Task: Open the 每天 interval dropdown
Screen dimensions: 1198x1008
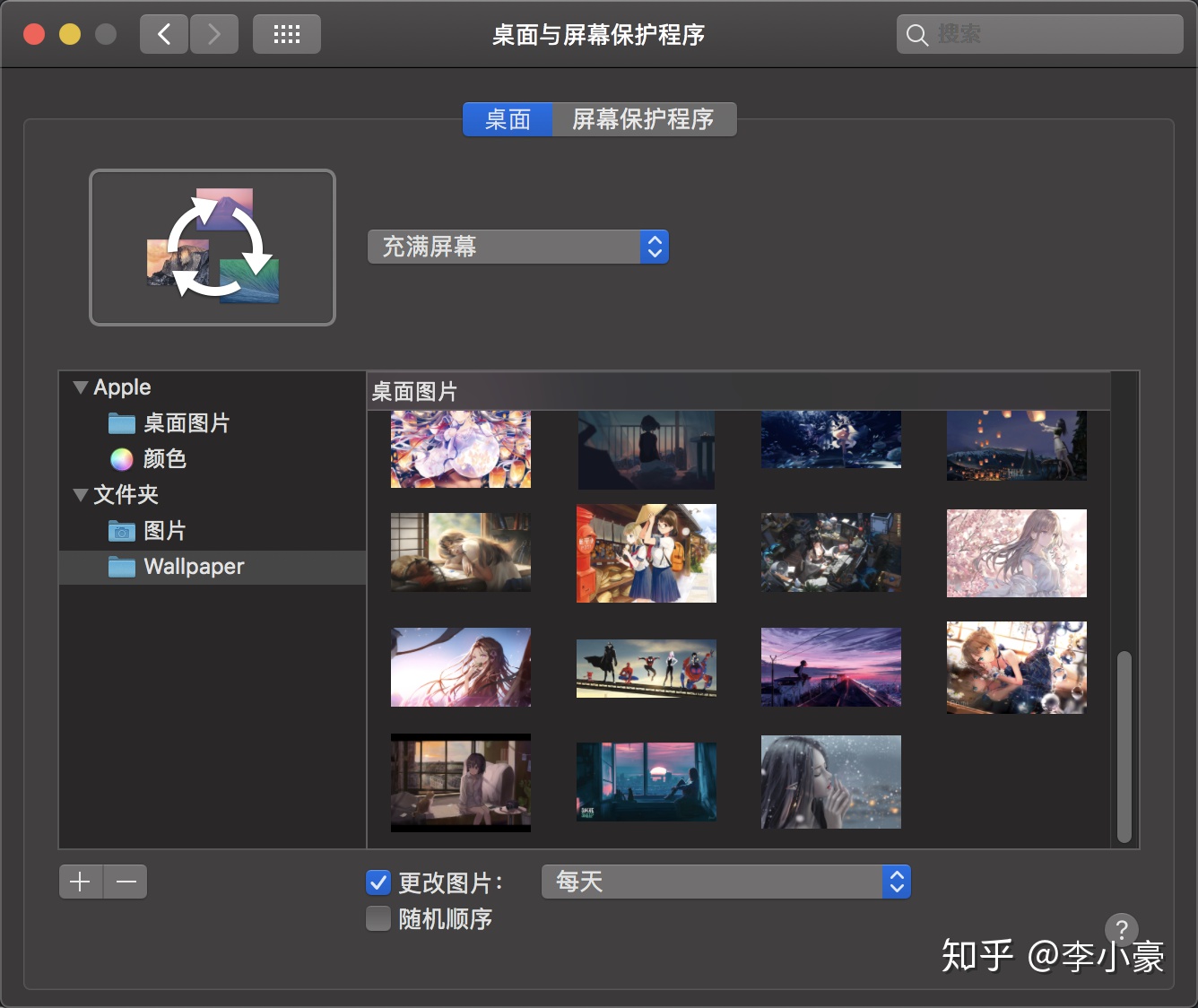Action: tap(726, 882)
